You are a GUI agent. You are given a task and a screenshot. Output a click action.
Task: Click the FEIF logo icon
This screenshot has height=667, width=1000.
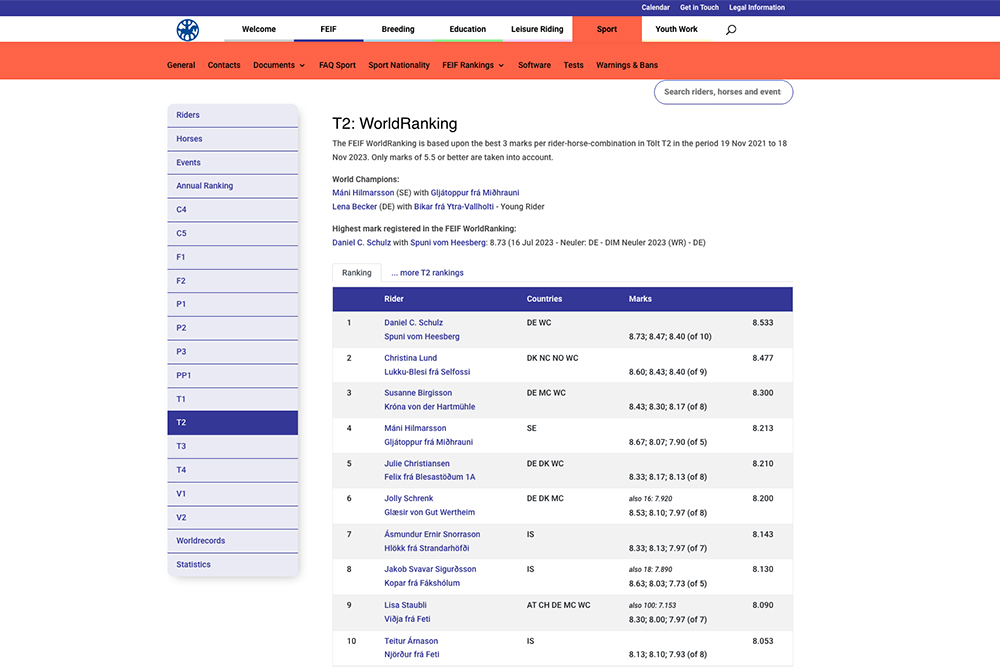click(188, 30)
